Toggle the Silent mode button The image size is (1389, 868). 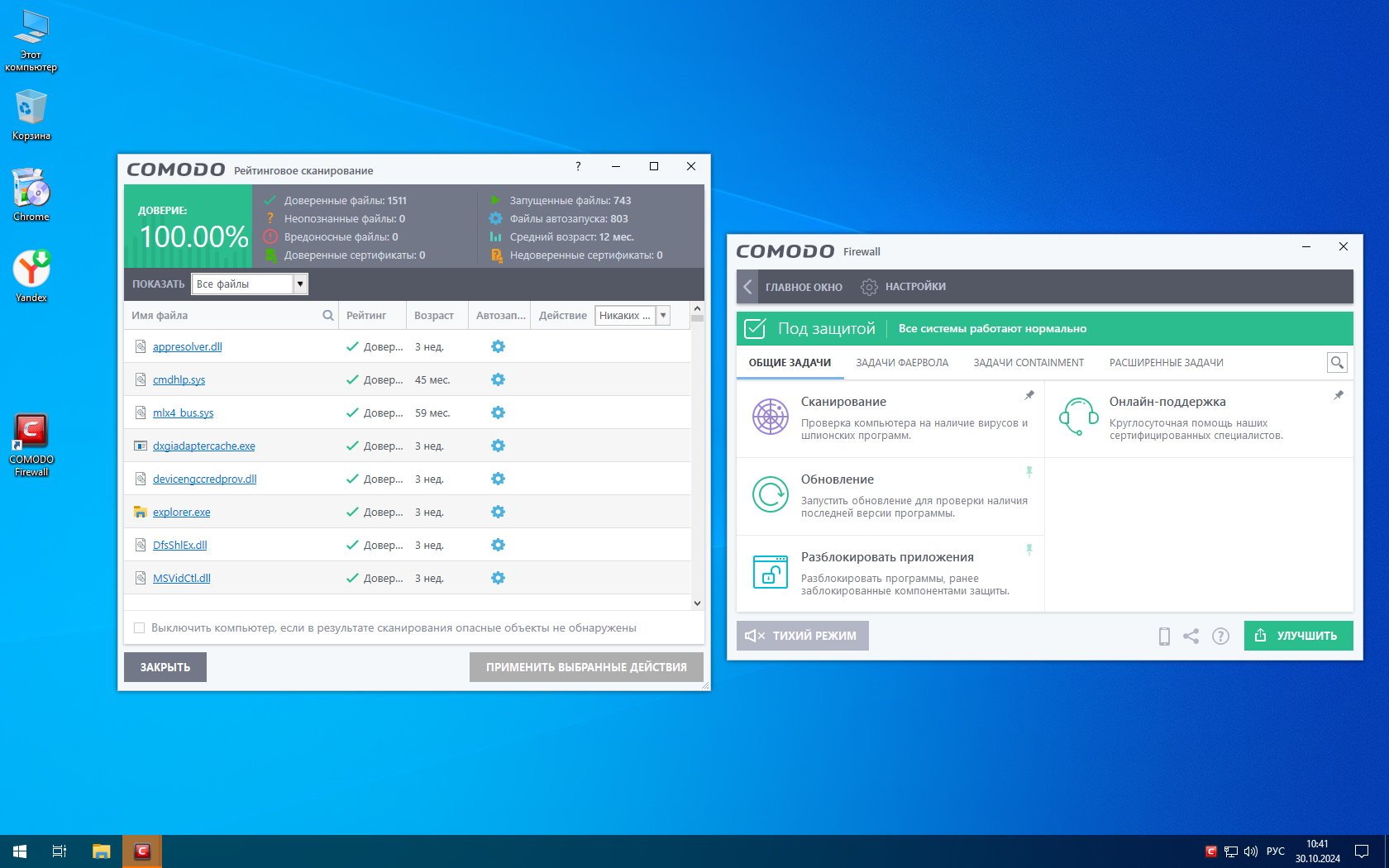pos(802,636)
